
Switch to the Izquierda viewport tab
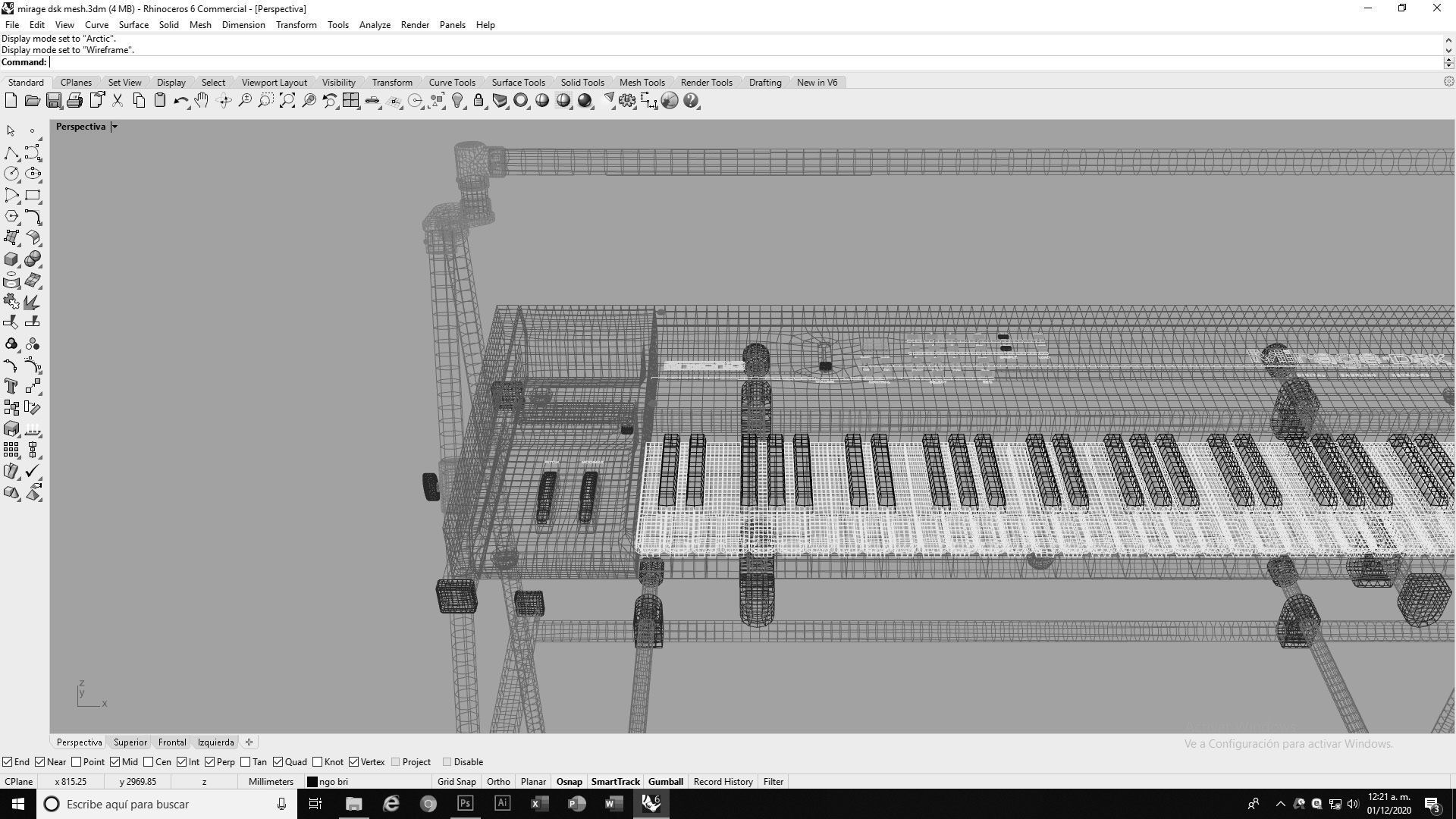215,742
